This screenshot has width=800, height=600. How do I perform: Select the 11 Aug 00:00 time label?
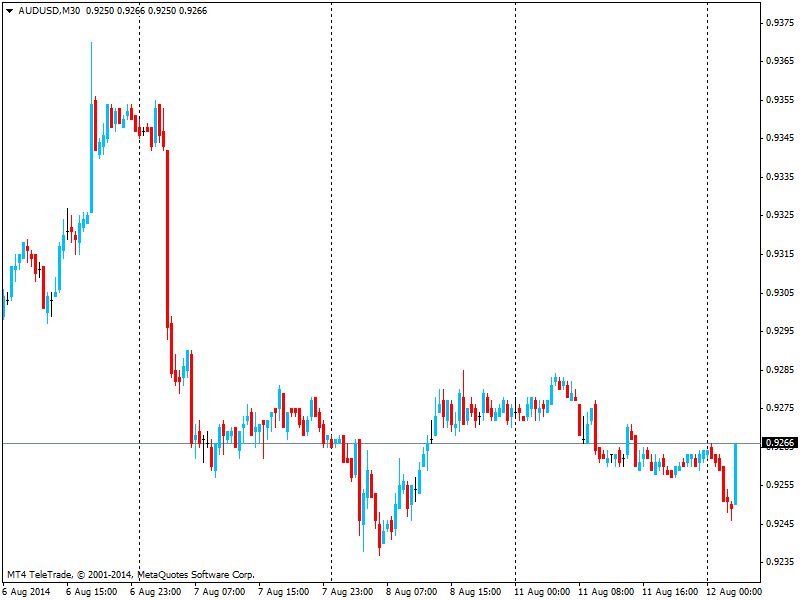pyautogui.click(x=543, y=591)
